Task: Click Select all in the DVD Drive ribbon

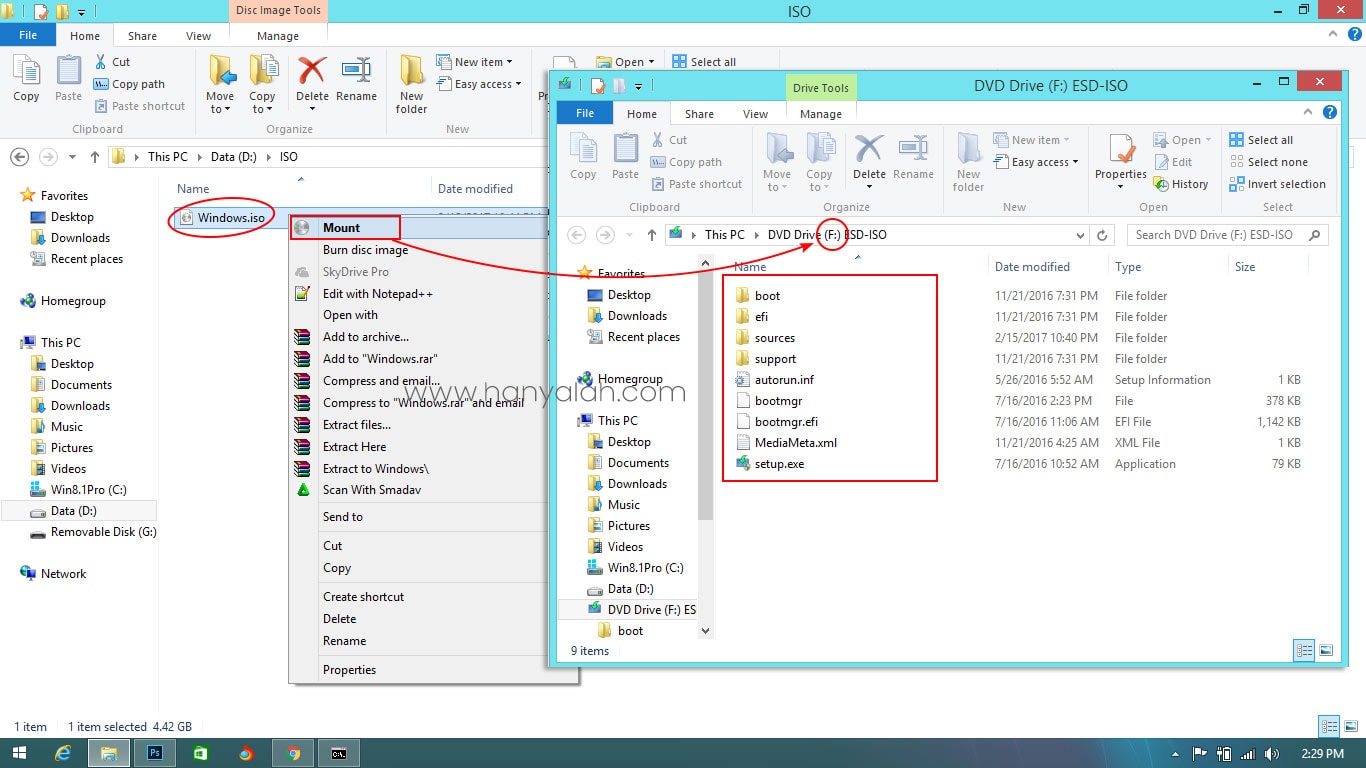Action: coord(1261,140)
